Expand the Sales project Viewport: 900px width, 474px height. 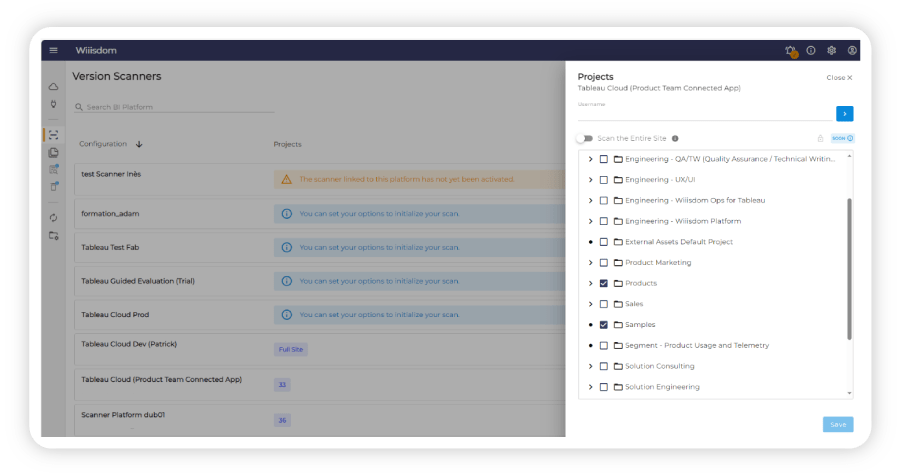pyautogui.click(x=591, y=304)
